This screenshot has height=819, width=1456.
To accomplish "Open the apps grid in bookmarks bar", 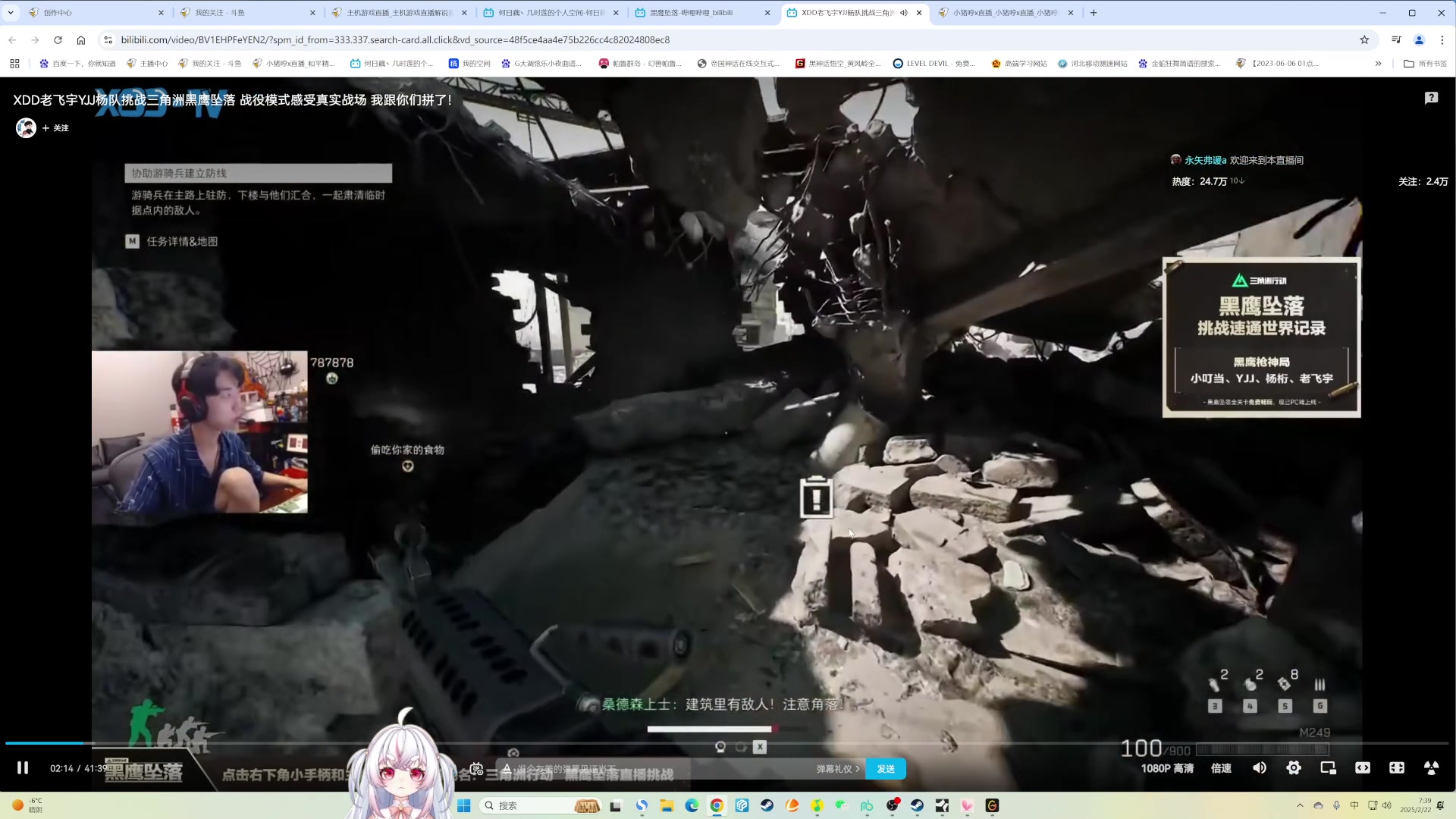I will 14,64.
